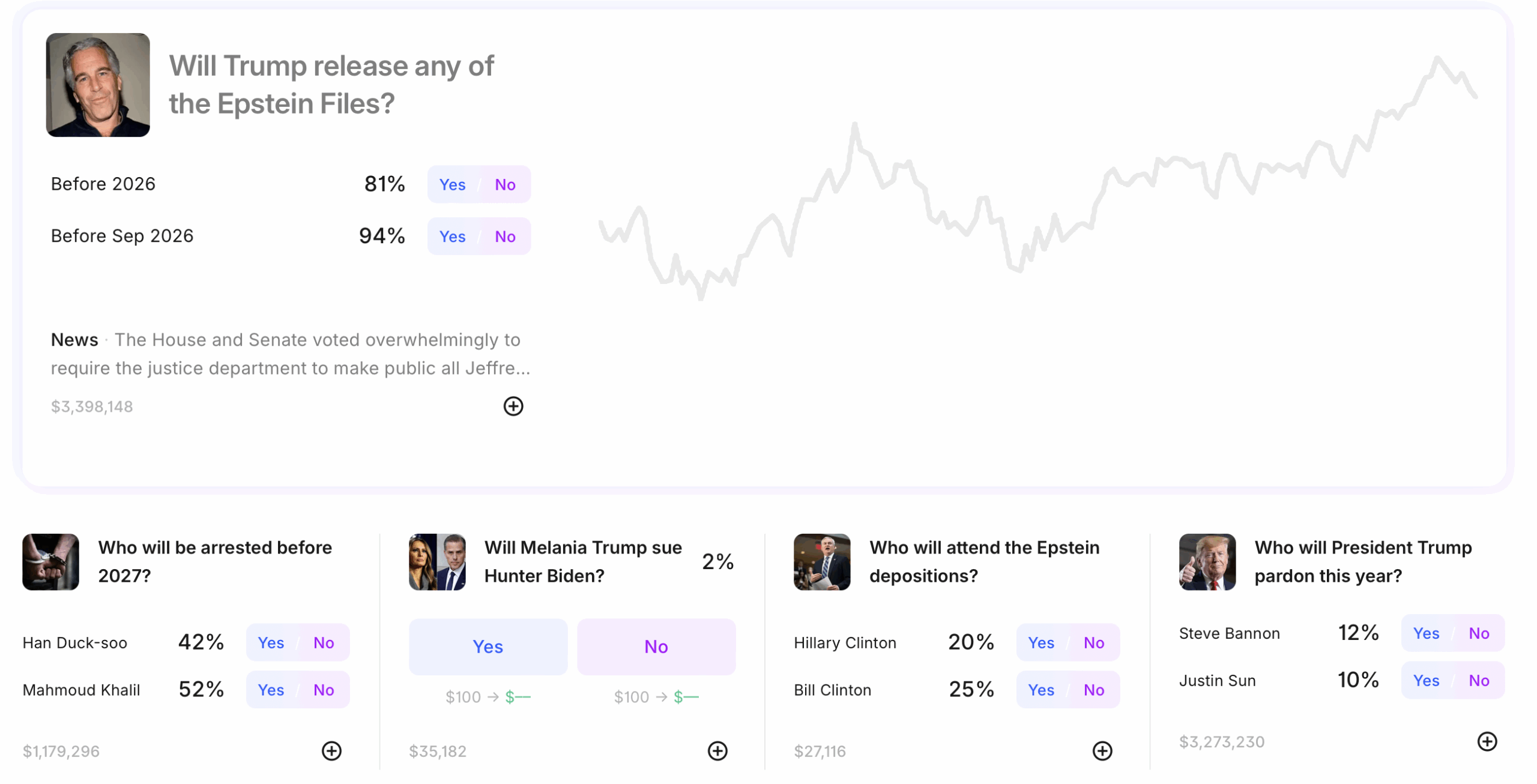The height and width of the screenshot is (784, 1537).
Task: Click the Epstein Files price history chart
Action: (1037, 180)
